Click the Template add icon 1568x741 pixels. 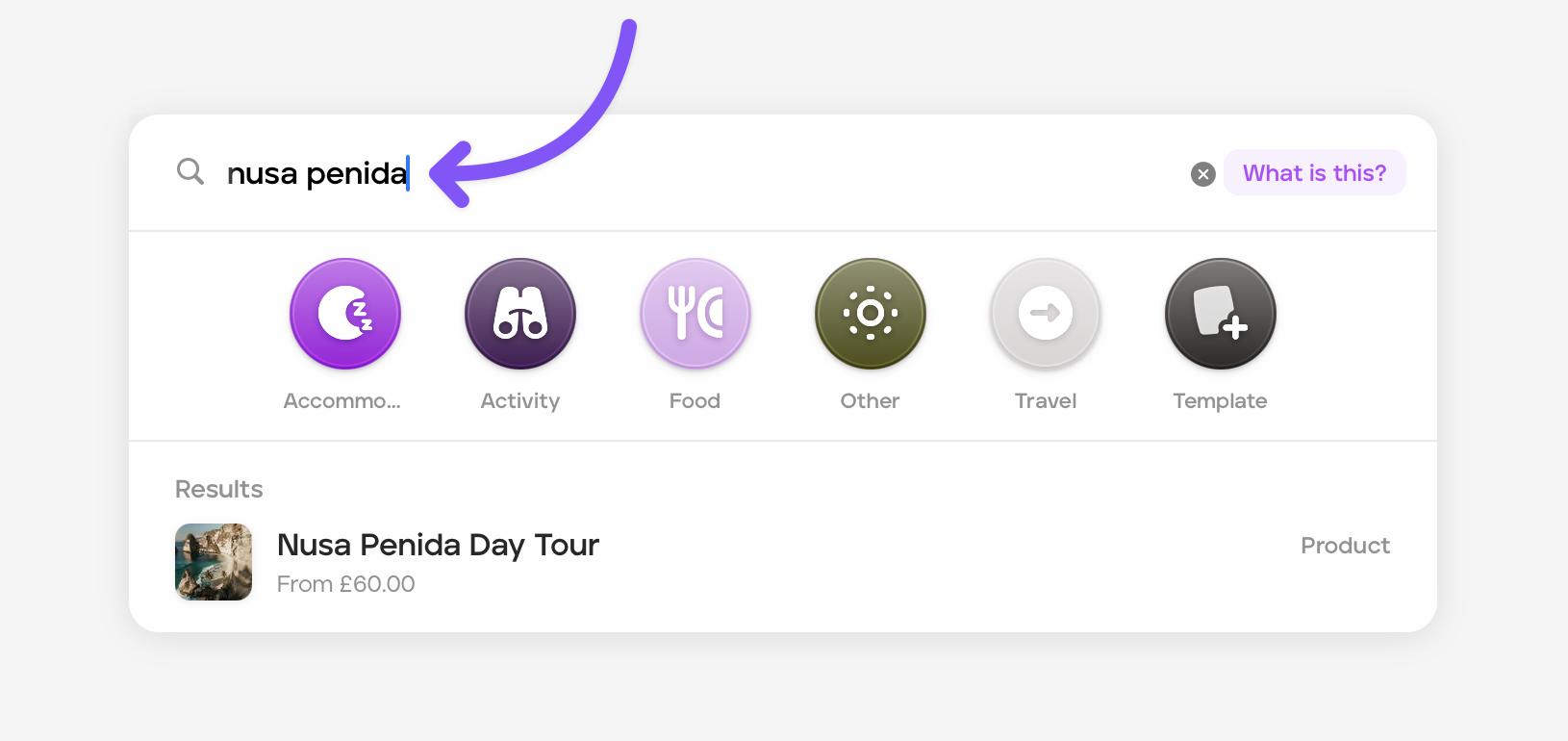pyautogui.click(x=1220, y=314)
